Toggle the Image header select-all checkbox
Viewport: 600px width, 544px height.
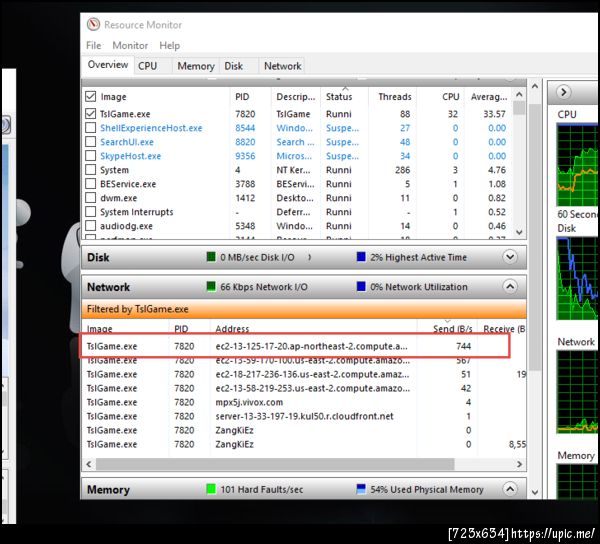click(91, 96)
